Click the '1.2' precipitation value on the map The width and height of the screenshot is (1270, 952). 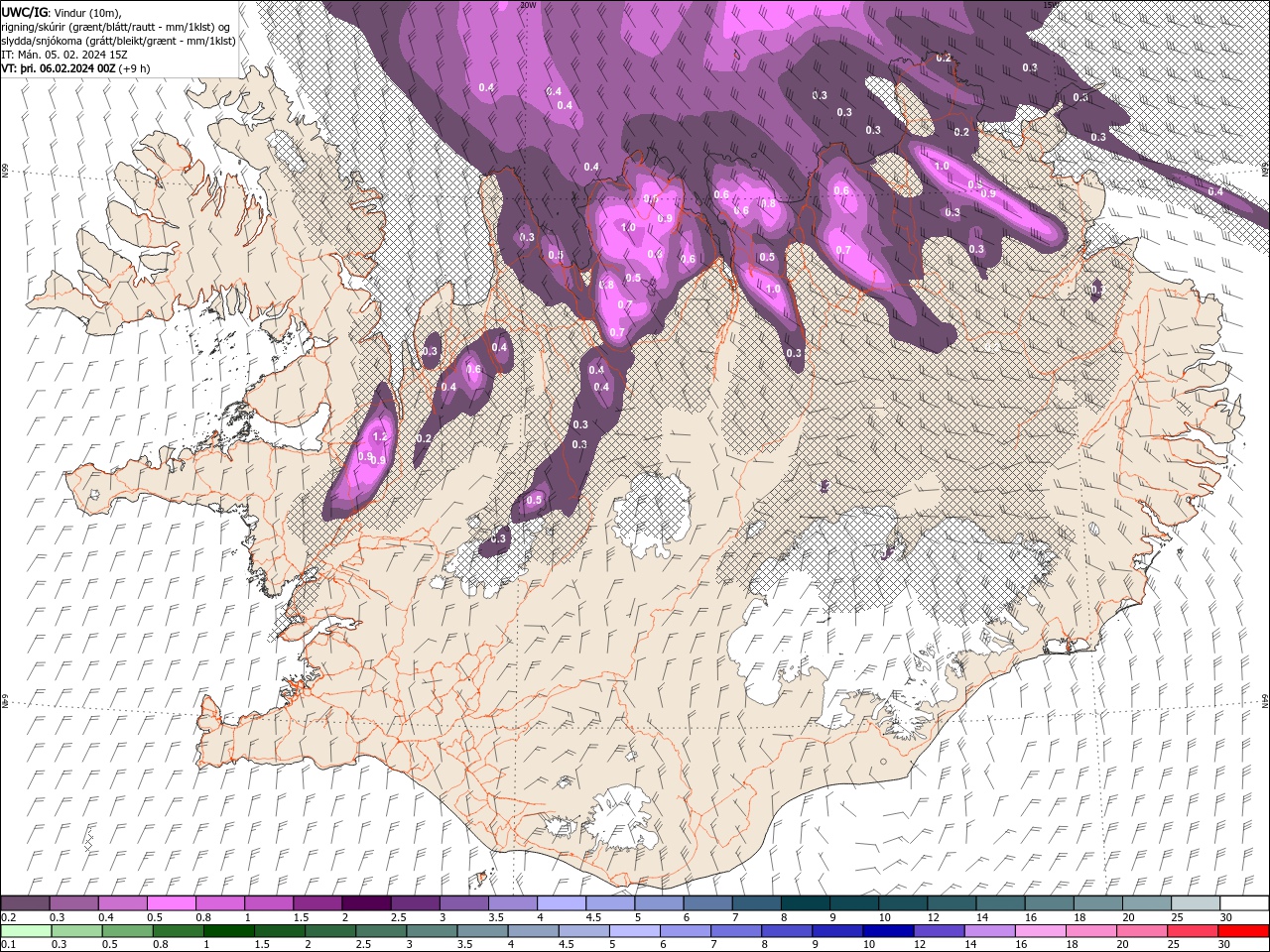378,436
